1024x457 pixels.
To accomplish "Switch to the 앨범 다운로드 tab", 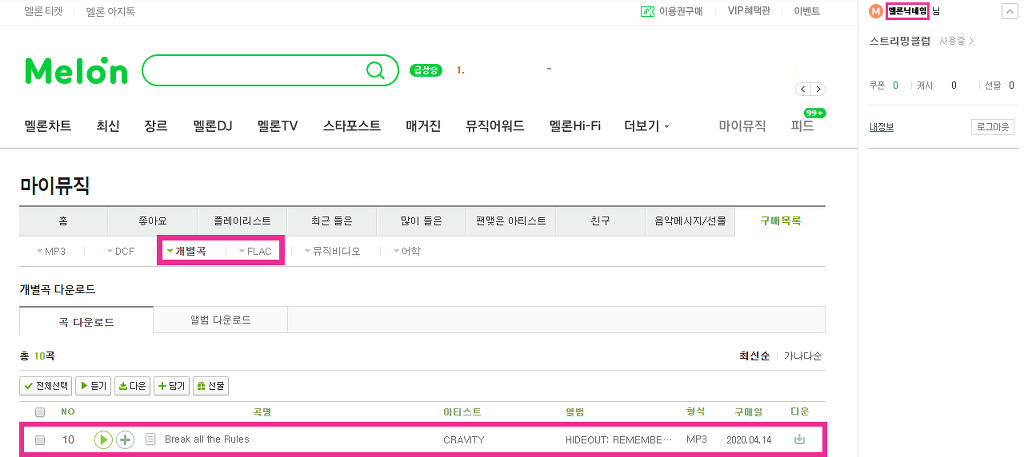I will [x=220, y=320].
